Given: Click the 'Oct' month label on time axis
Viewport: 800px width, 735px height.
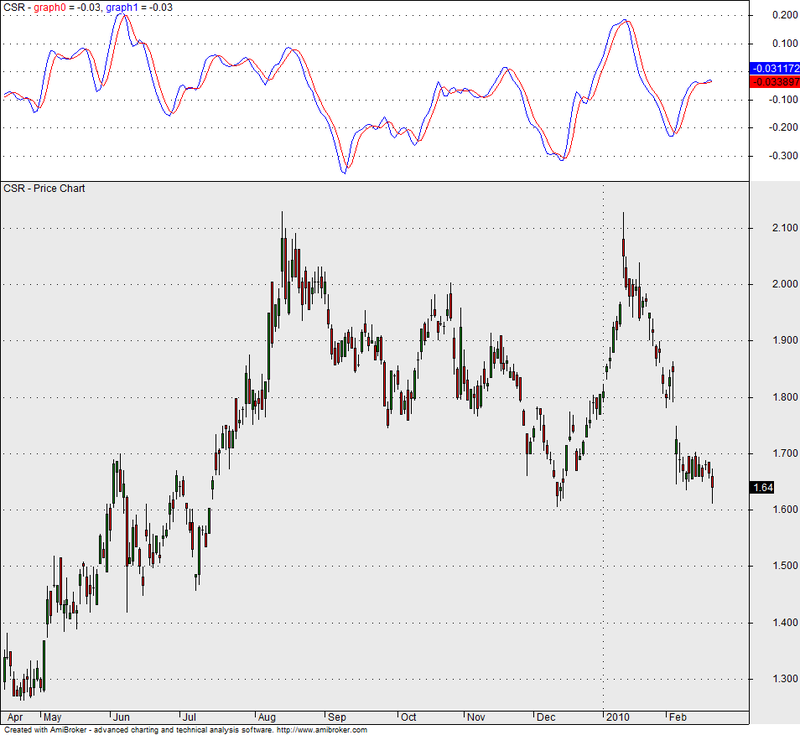Looking at the screenshot, I should coord(408,717).
